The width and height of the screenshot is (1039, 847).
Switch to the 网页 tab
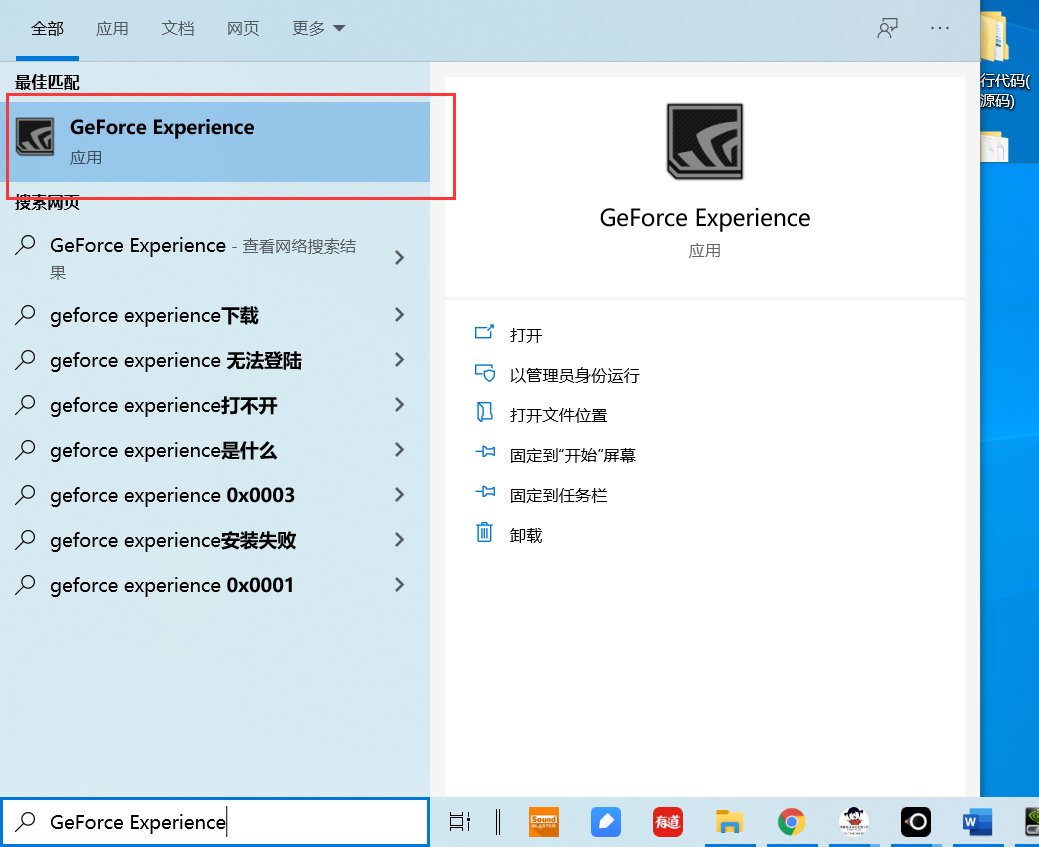pos(243,28)
